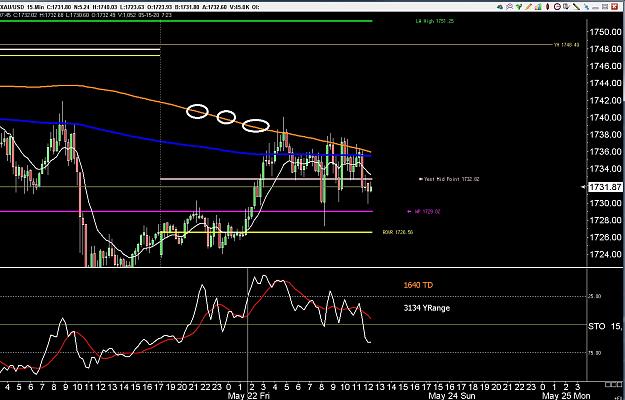This screenshot has height=400, width=625.
Task: Click the May 25 Mon date label
Action: (x=566, y=396)
